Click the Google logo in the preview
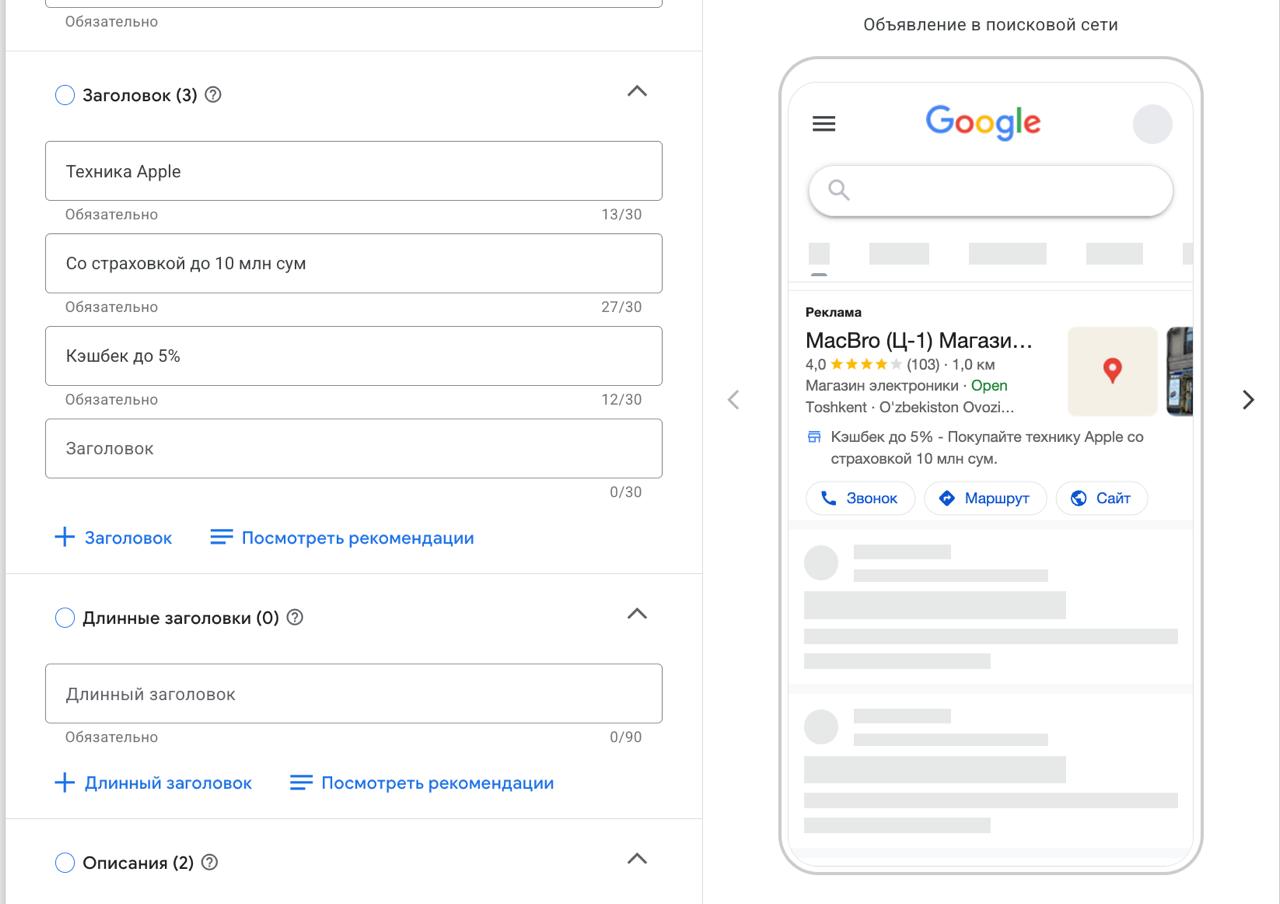This screenshot has height=904, width=1280. pyautogui.click(x=983, y=123)
